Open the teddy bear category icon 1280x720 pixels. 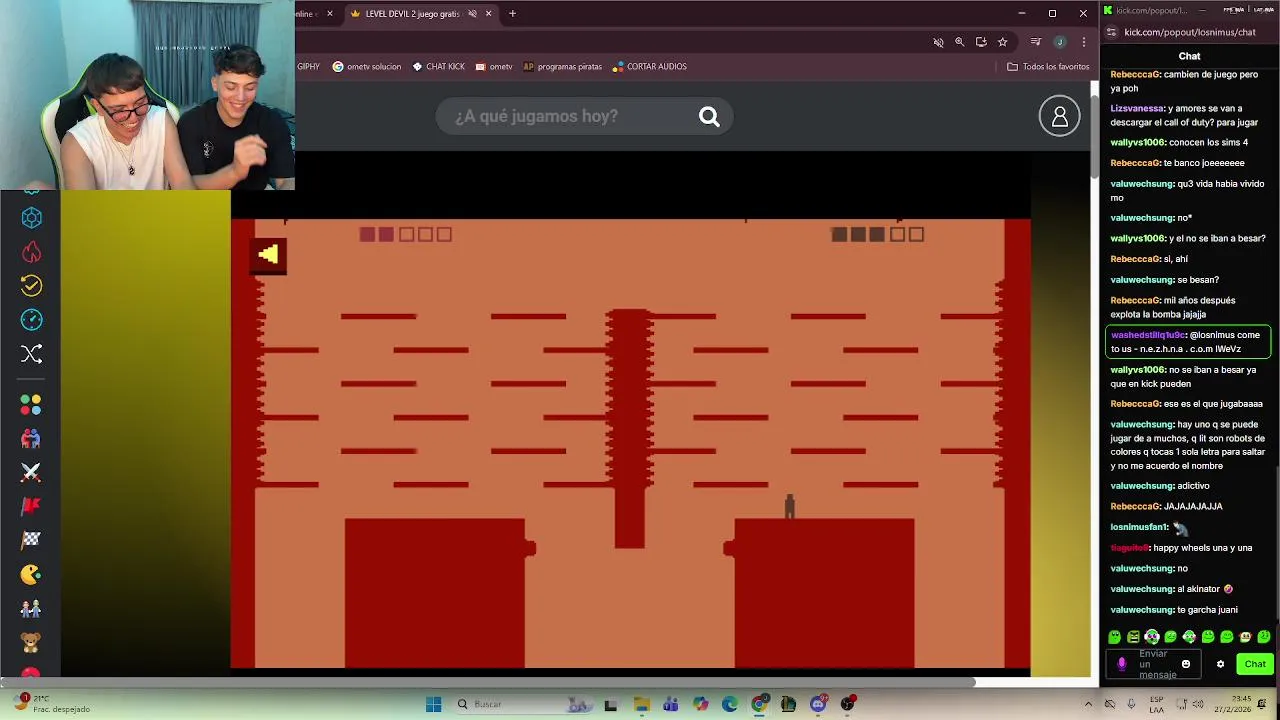pyautogui.click(x=31, y=642)
